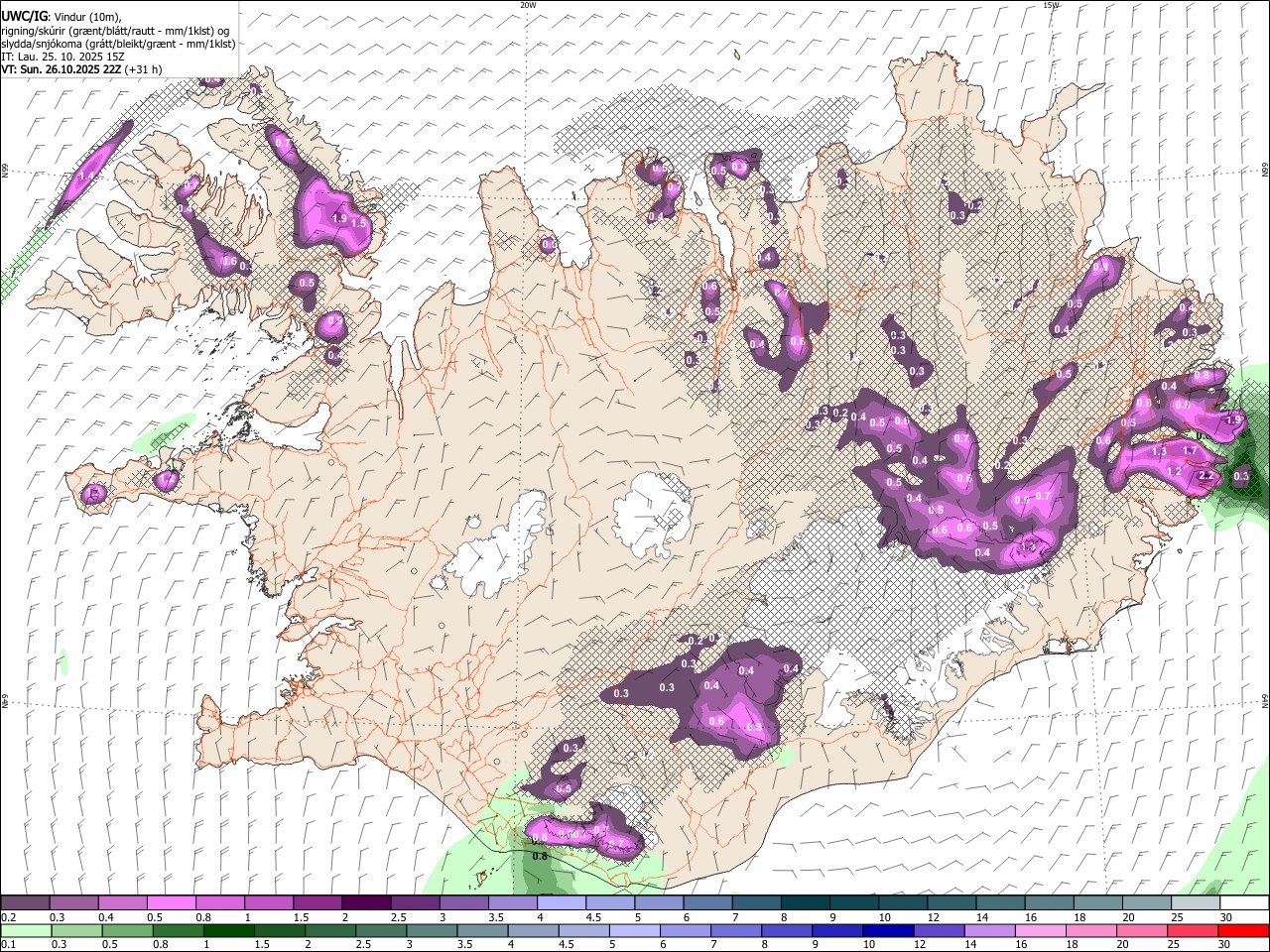Select the bright red swatch ending the lower legend
Image resolution: width=1270 pixels, height=952 pixels.
click(1243, 930)
